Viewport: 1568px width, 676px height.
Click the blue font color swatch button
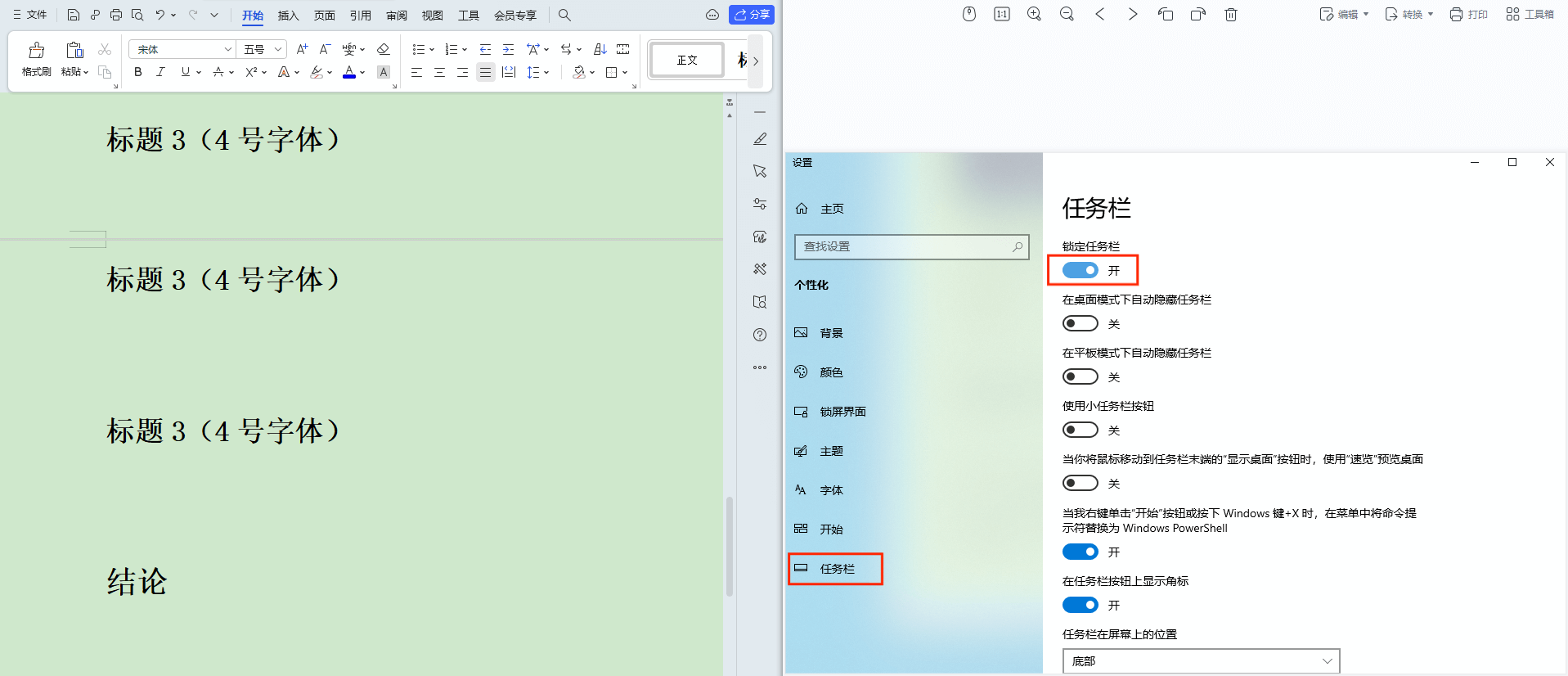(x=349, y=72)
